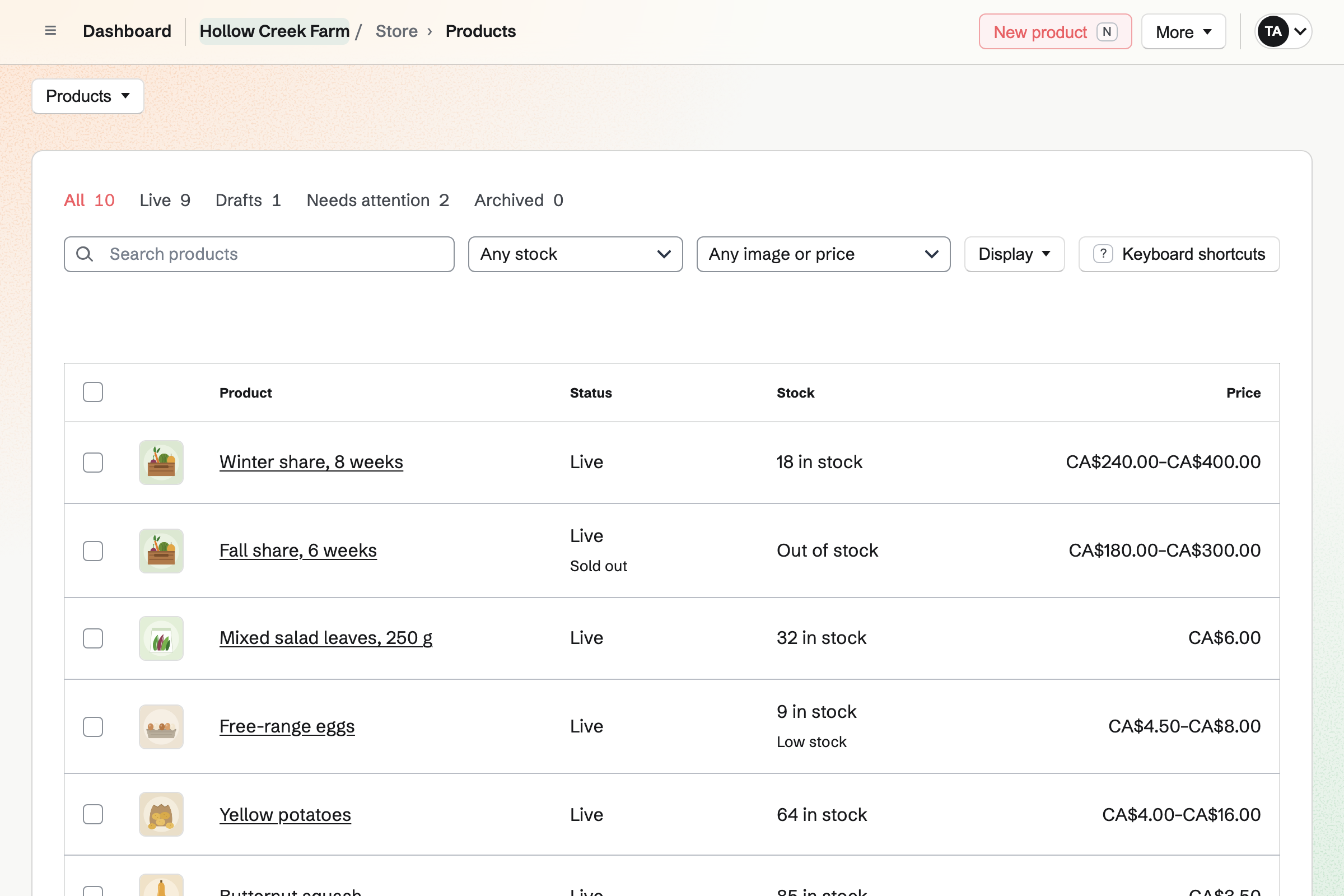Switch to the Drafts tab

248,200
